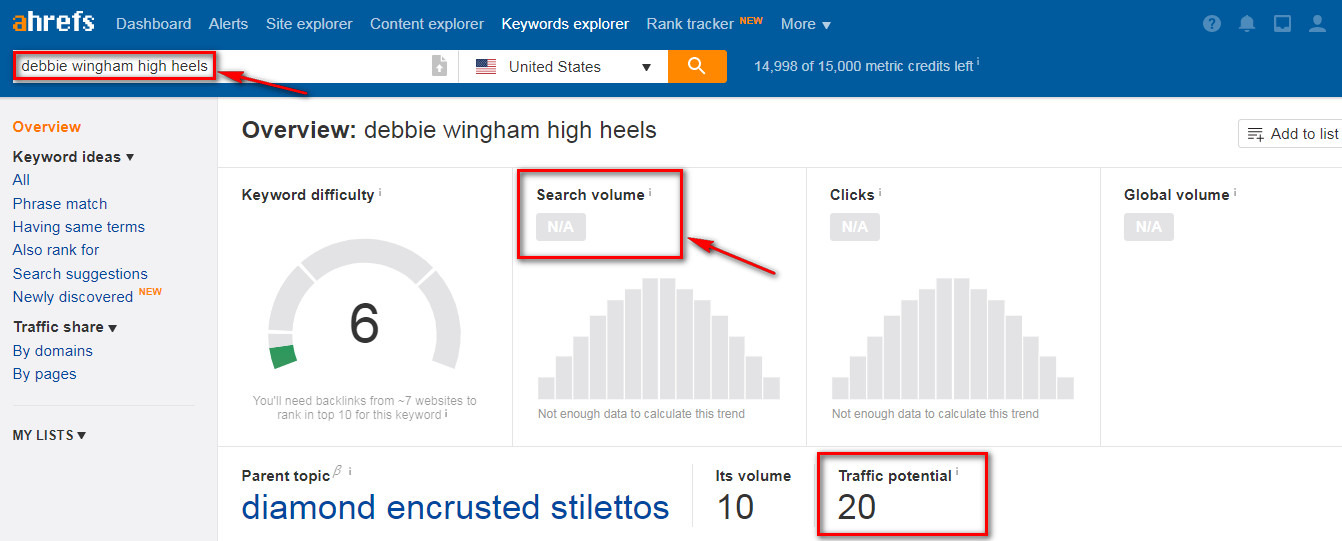1342x541 pixels.
Task: Open the help question mark icon
Action: (1212, 23)
